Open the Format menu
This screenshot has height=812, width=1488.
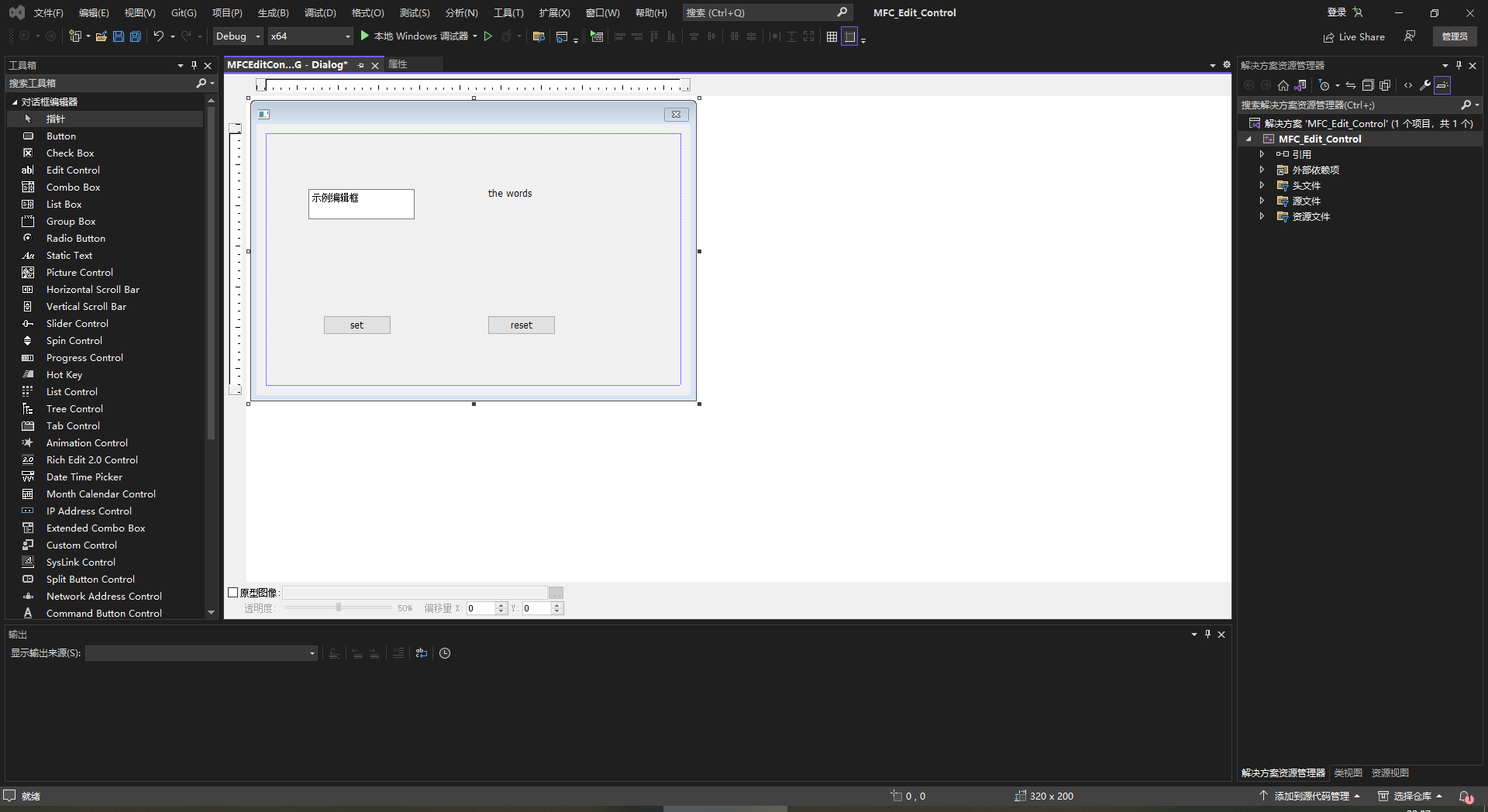point(367,12)
